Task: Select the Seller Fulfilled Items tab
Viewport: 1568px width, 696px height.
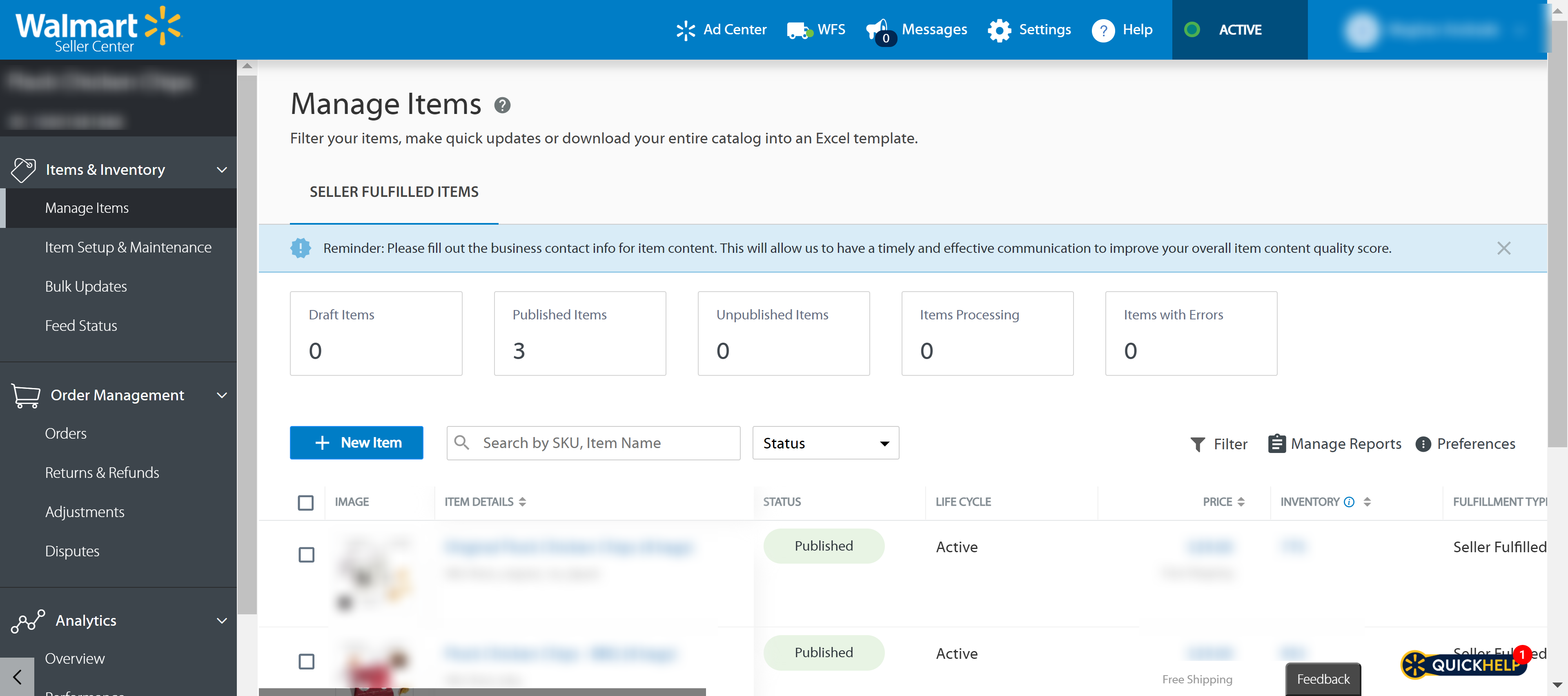Action: click(x=394, y=192)
